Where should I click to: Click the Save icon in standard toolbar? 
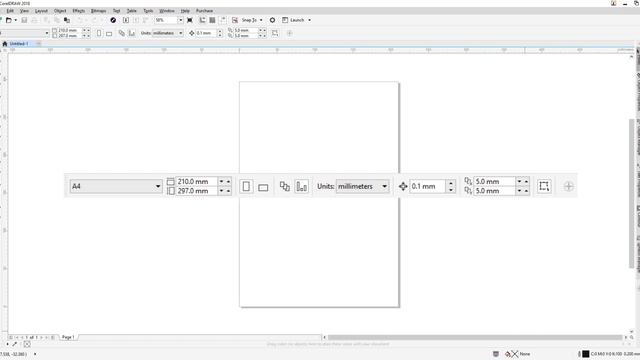pyautogui.click(x=24, y=20)
